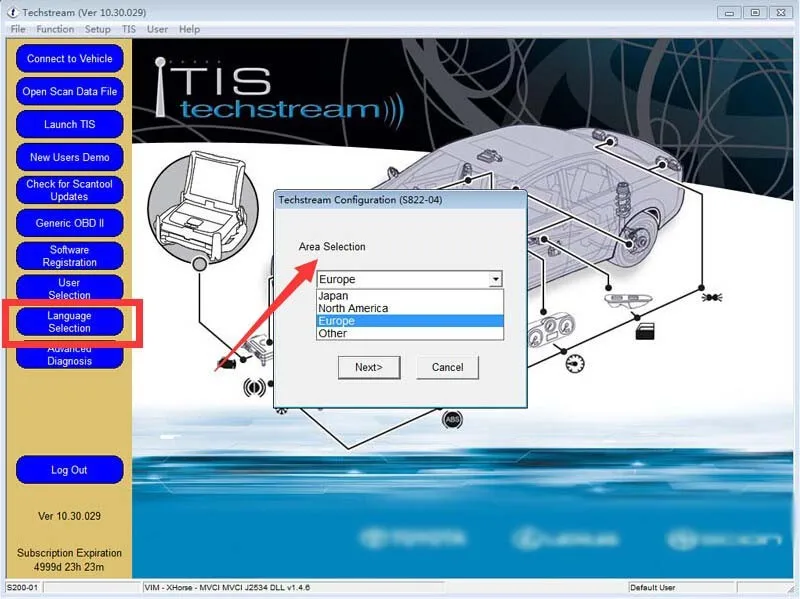Click the laptop scantool illustration

pyautogui.click(x=204, y=206)
